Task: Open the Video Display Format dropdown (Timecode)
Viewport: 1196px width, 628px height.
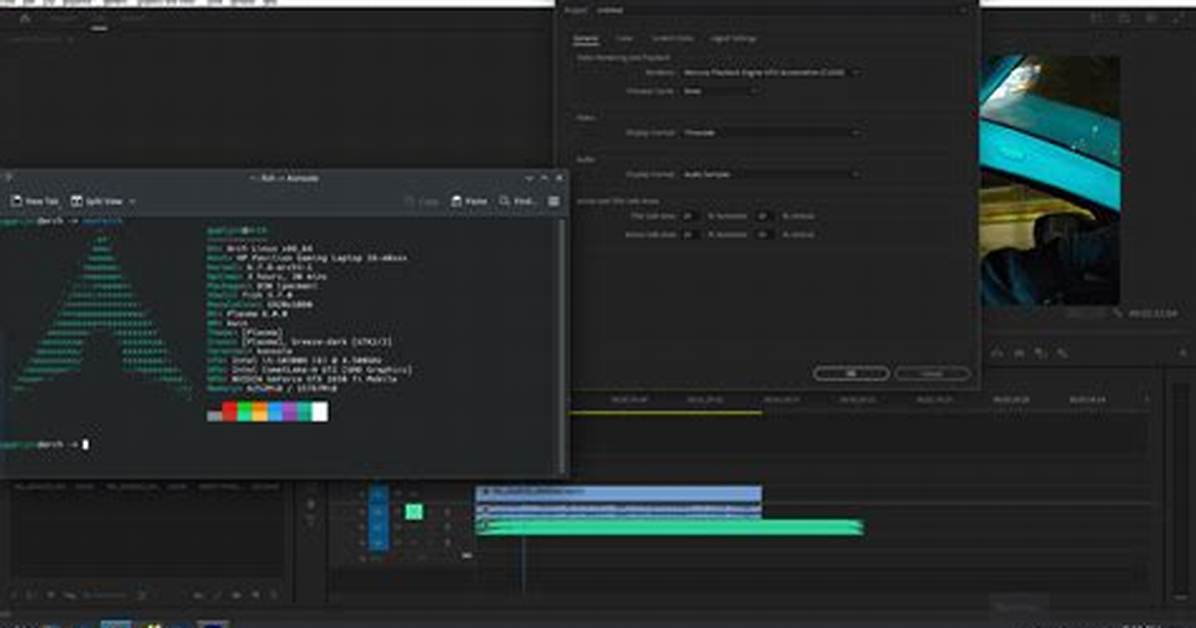Action: tap(770, 133)
